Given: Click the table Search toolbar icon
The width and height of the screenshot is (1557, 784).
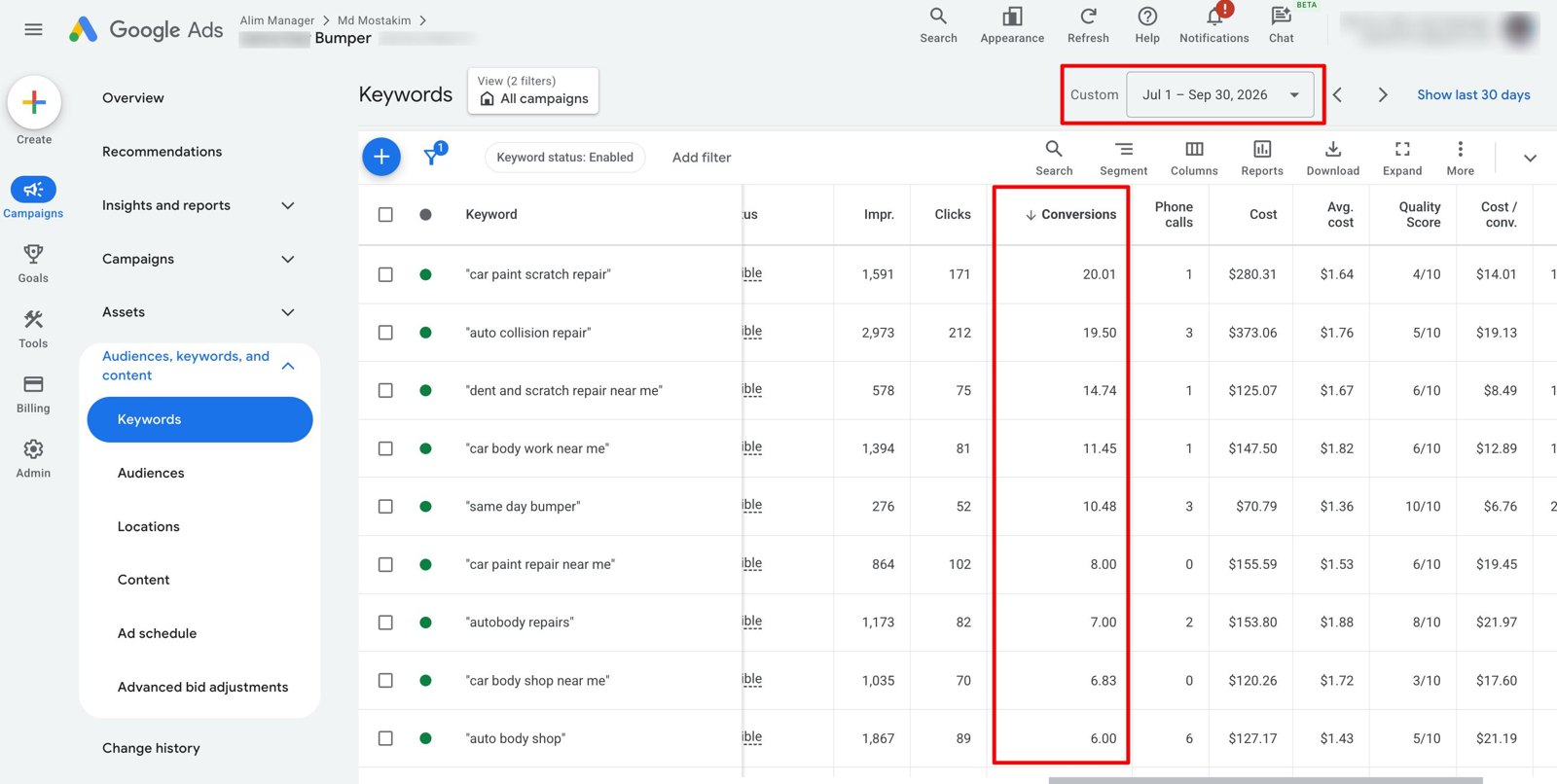Looking at the screenshot, I should click(1054, 158).
